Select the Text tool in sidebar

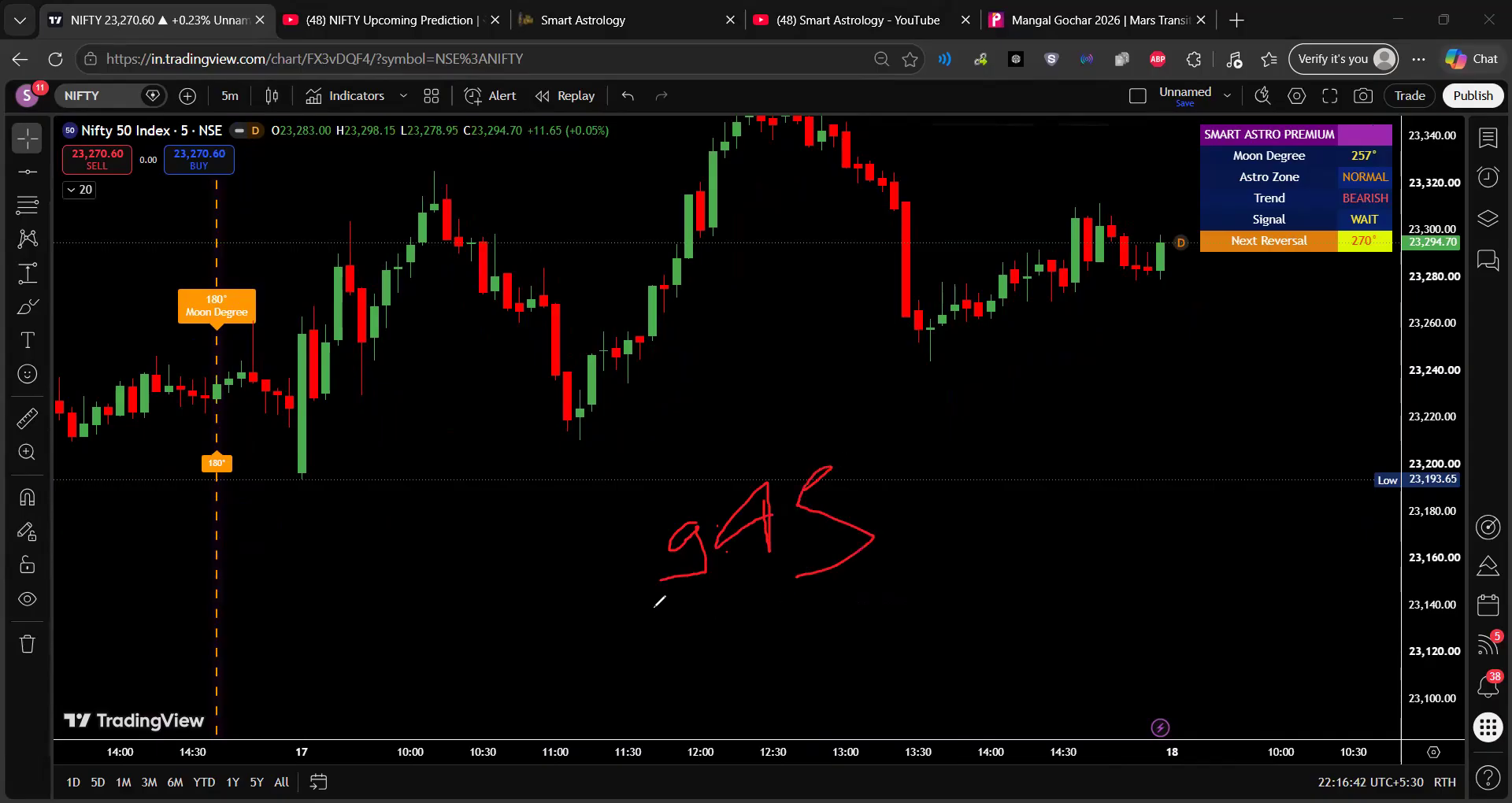click(x=28, y=340)
